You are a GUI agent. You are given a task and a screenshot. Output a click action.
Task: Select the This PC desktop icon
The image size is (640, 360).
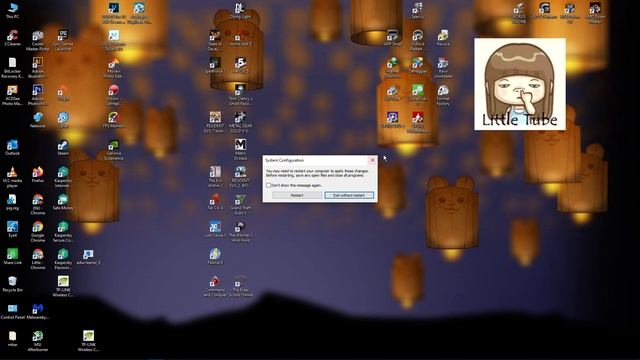(x=12, y=11)
